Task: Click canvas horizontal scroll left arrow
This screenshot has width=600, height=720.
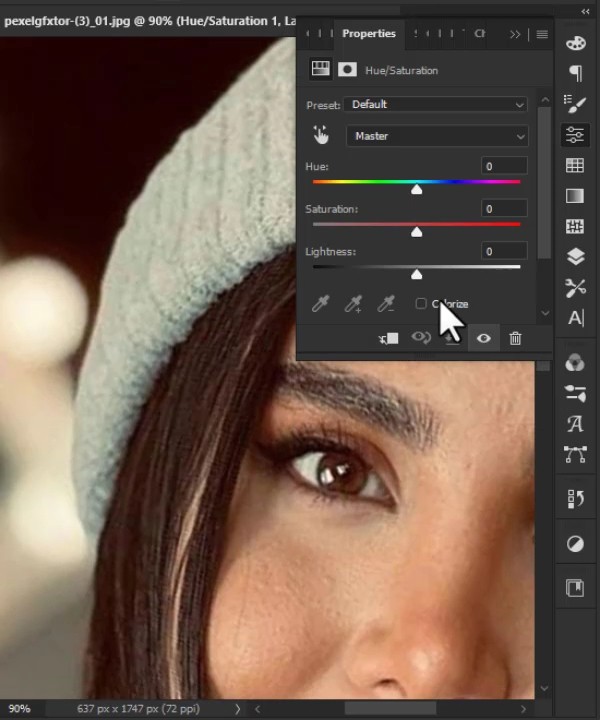Action: click(x=258, y=709)
